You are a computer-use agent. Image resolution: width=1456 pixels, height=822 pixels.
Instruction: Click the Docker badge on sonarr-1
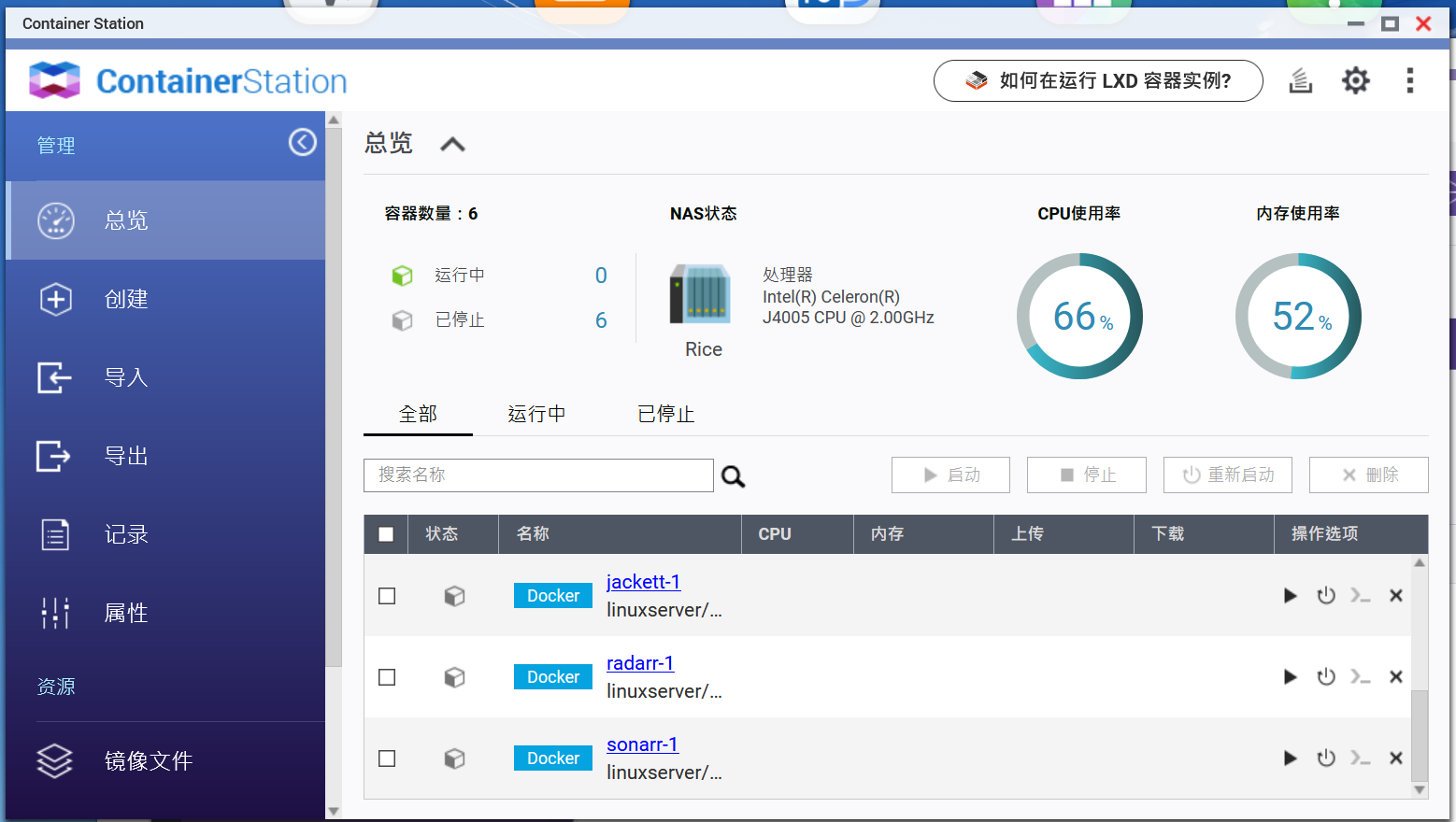click(553, 758)
